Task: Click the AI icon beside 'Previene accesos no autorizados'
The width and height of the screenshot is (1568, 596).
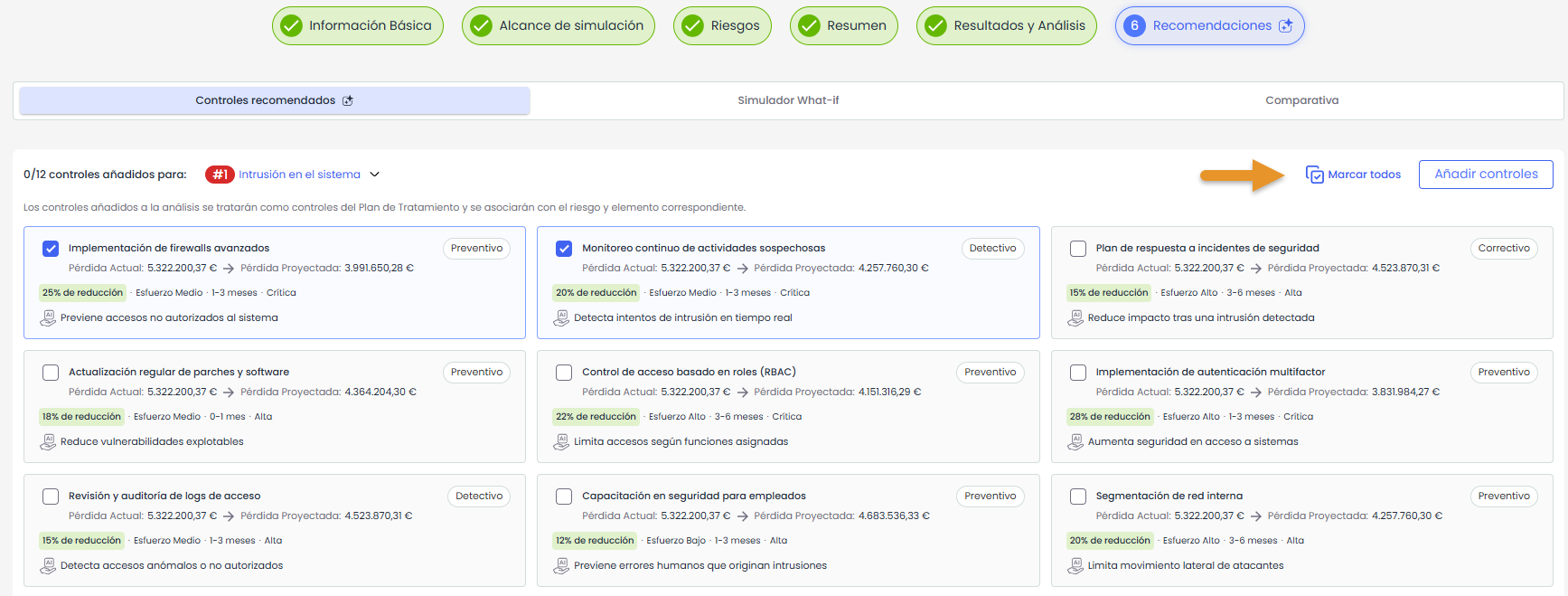Action: pos(48,318)
